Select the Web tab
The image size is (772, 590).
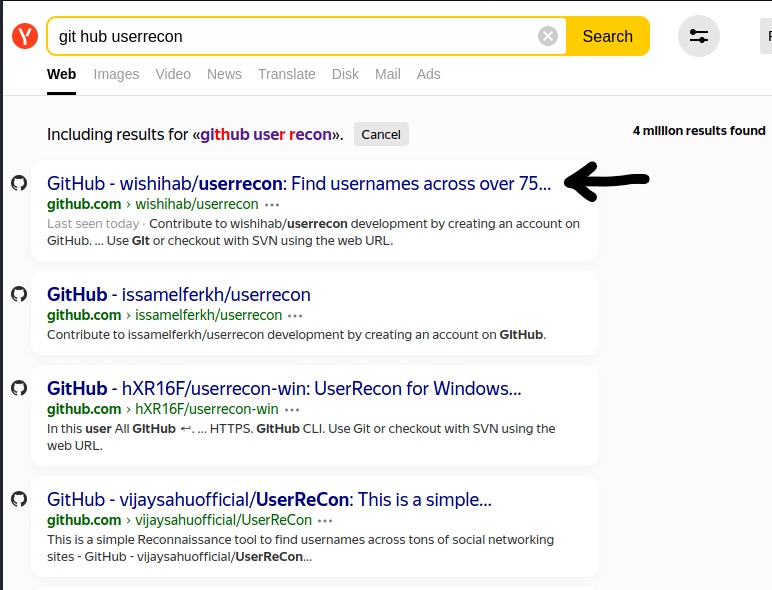(62, 74)
